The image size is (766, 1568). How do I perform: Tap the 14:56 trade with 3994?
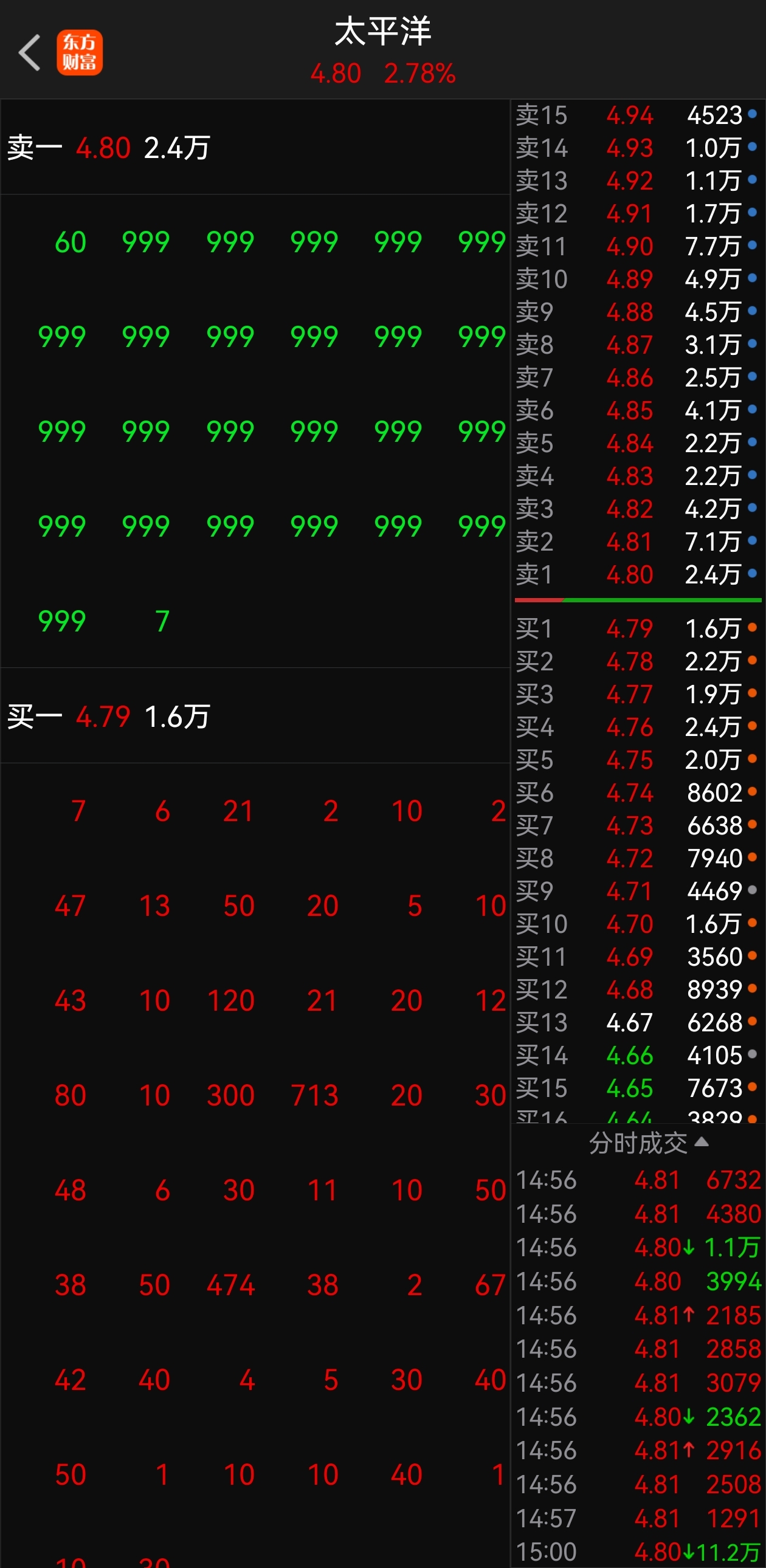point(638,1281)
